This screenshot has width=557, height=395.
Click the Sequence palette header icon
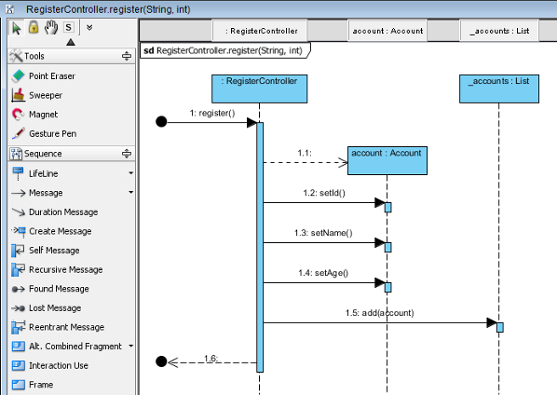(16, 153)
